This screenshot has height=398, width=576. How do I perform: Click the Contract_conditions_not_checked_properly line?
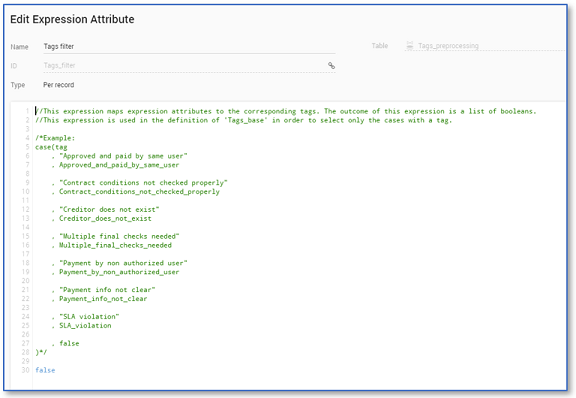tap(139, 192)
